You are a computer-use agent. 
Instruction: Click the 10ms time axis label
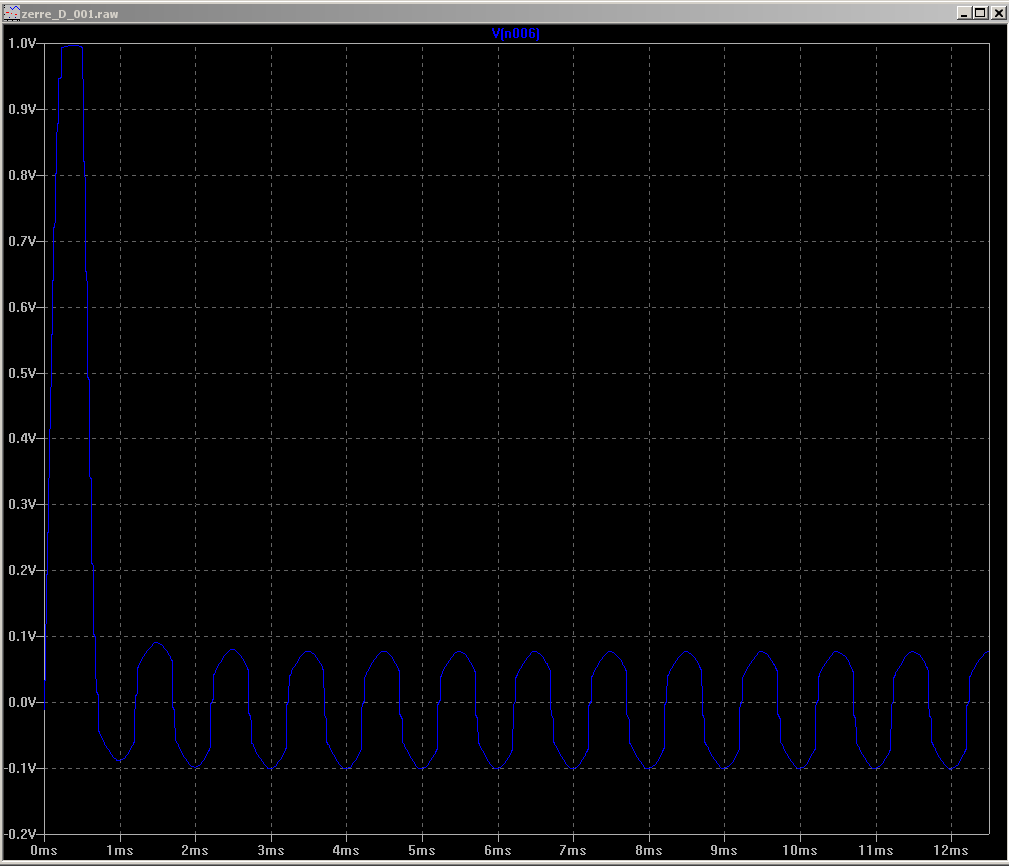point(800,851)
